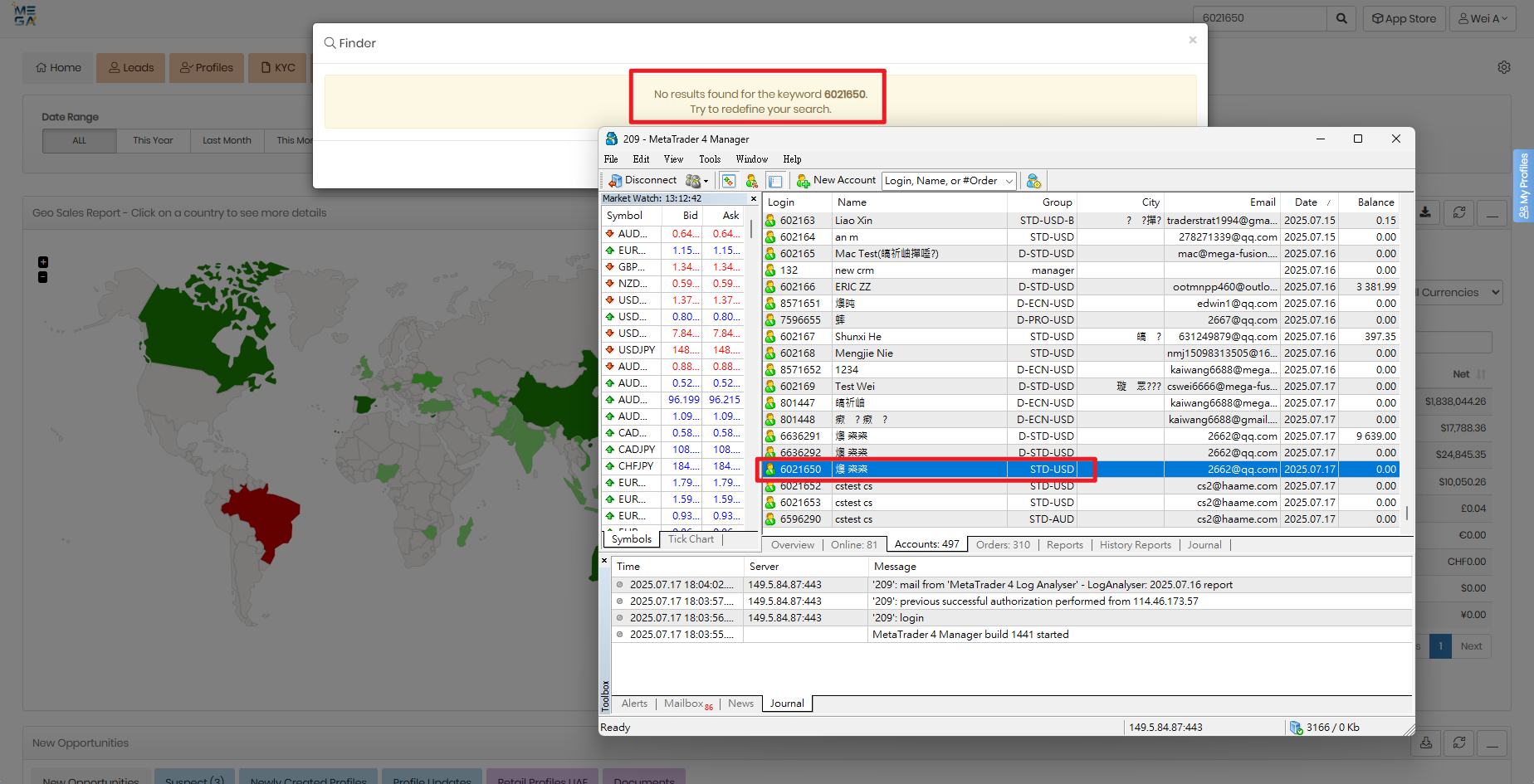Toggle the Toolbox panel toolbar icon
Viewport: 1534px width, 784px height.
[x=775, y=181]
